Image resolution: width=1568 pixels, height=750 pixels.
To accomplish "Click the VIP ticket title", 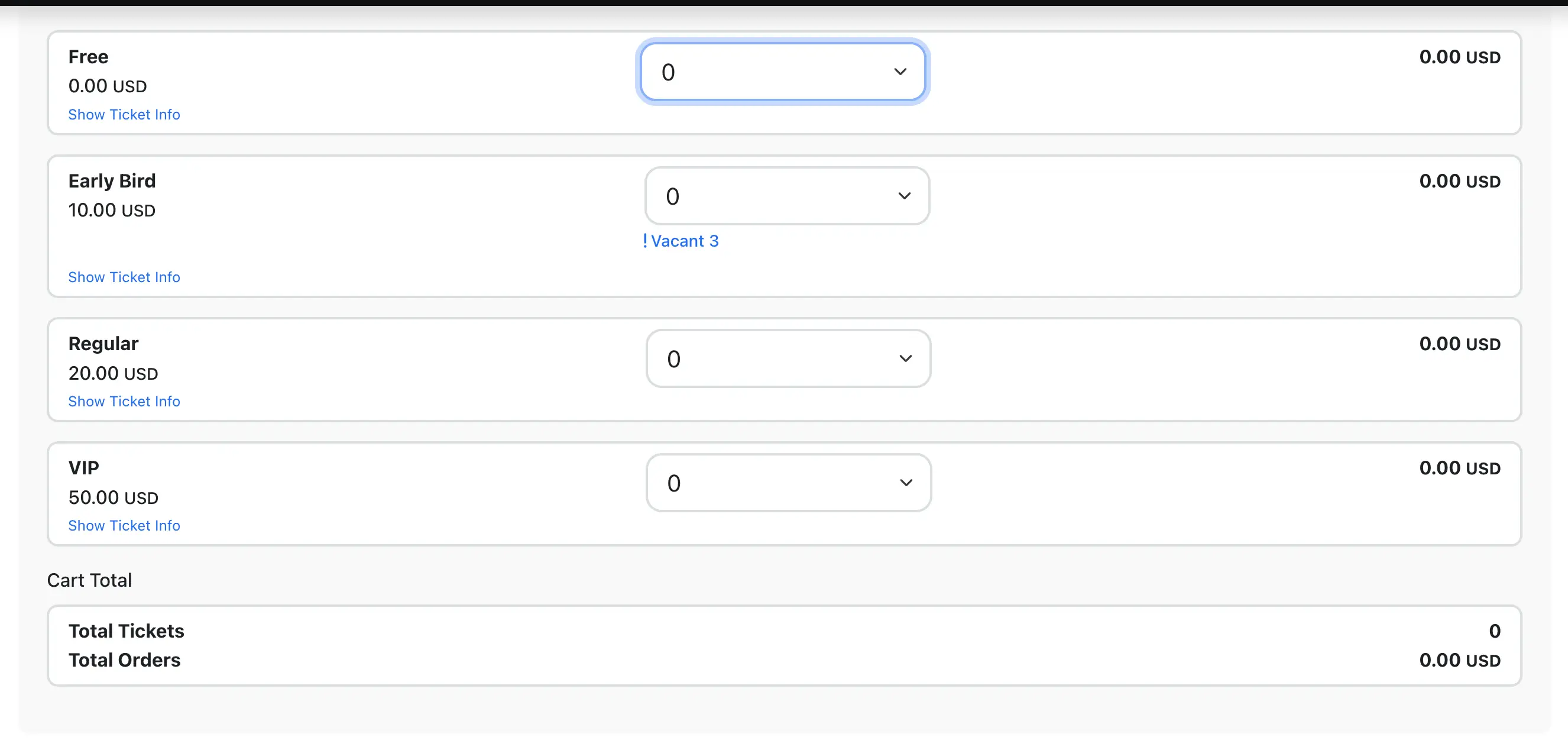I will pyautogui.click(x=83, y=467).
